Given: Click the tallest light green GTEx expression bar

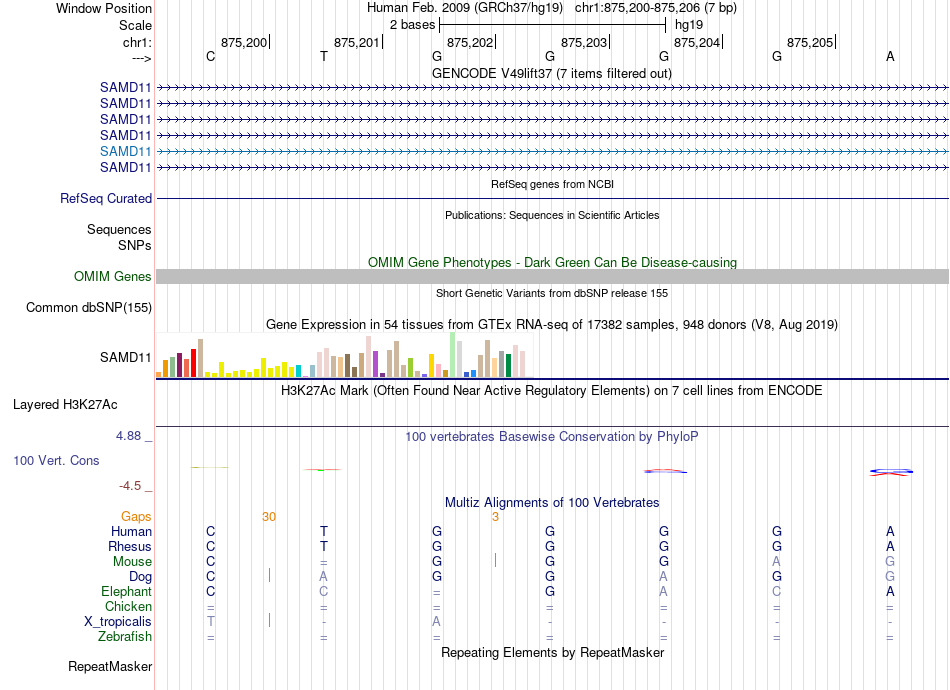Looking at the screenshot, I should tap(453, 355).
